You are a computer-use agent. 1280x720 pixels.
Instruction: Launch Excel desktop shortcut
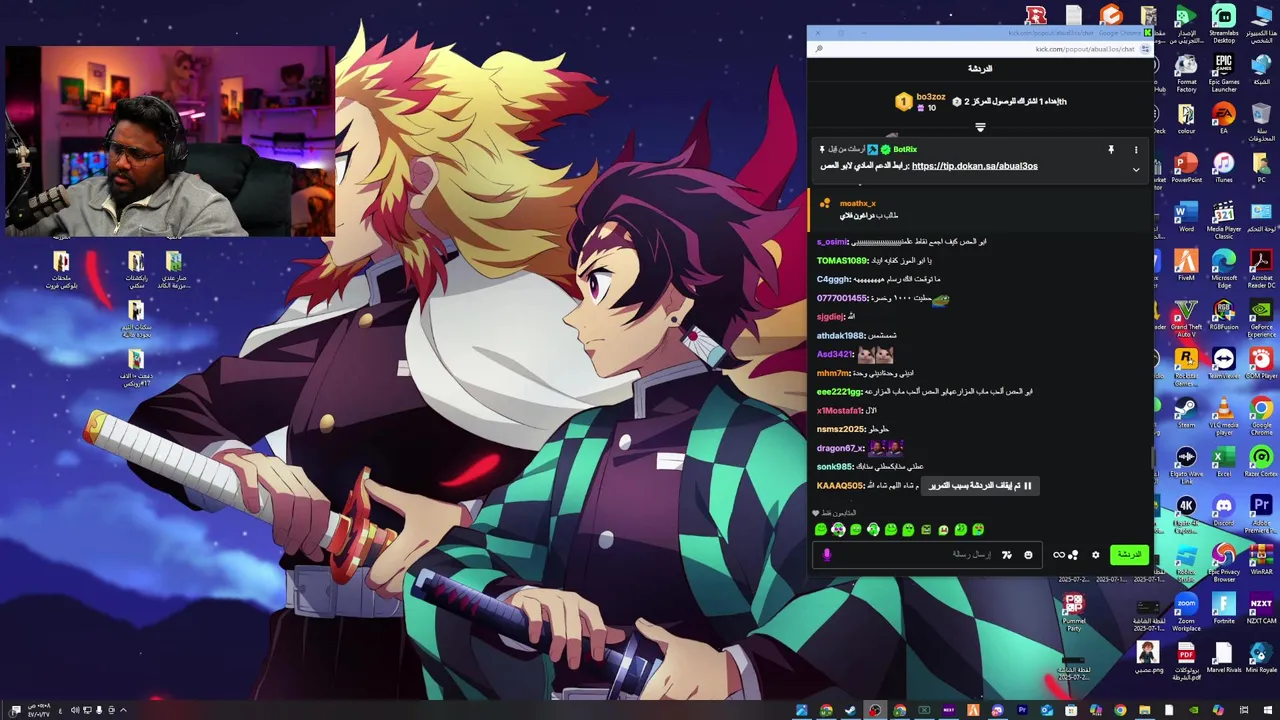click(1224, 461)
